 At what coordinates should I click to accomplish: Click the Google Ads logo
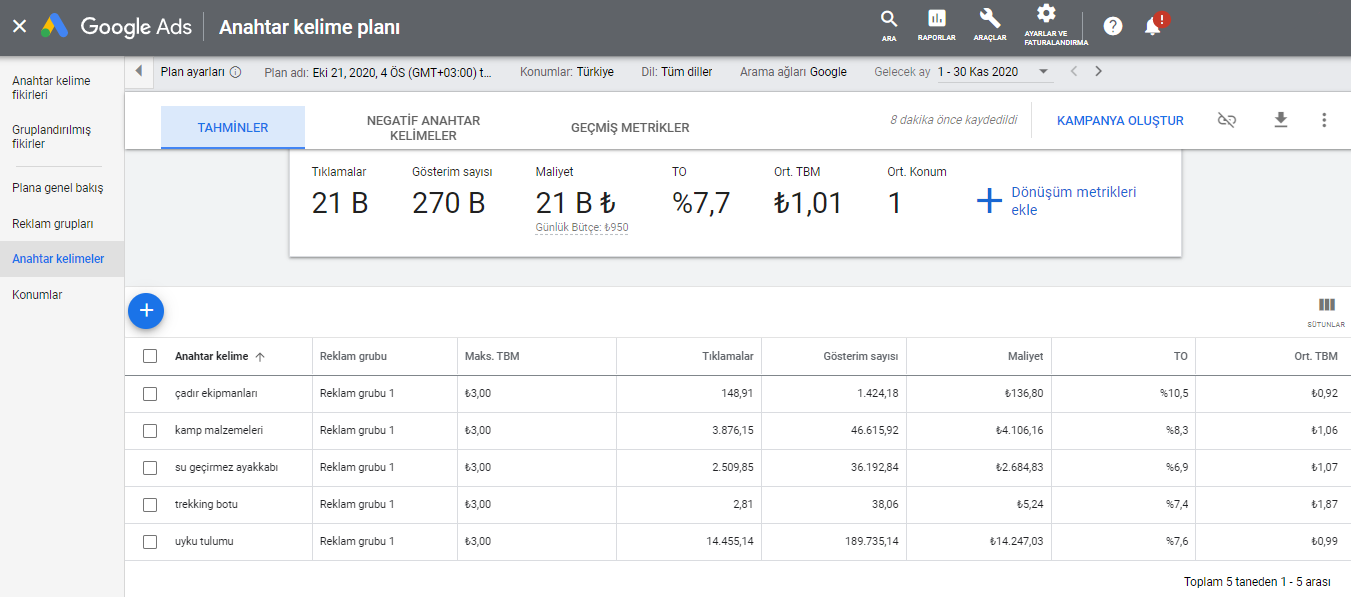[x=116, y=27]
